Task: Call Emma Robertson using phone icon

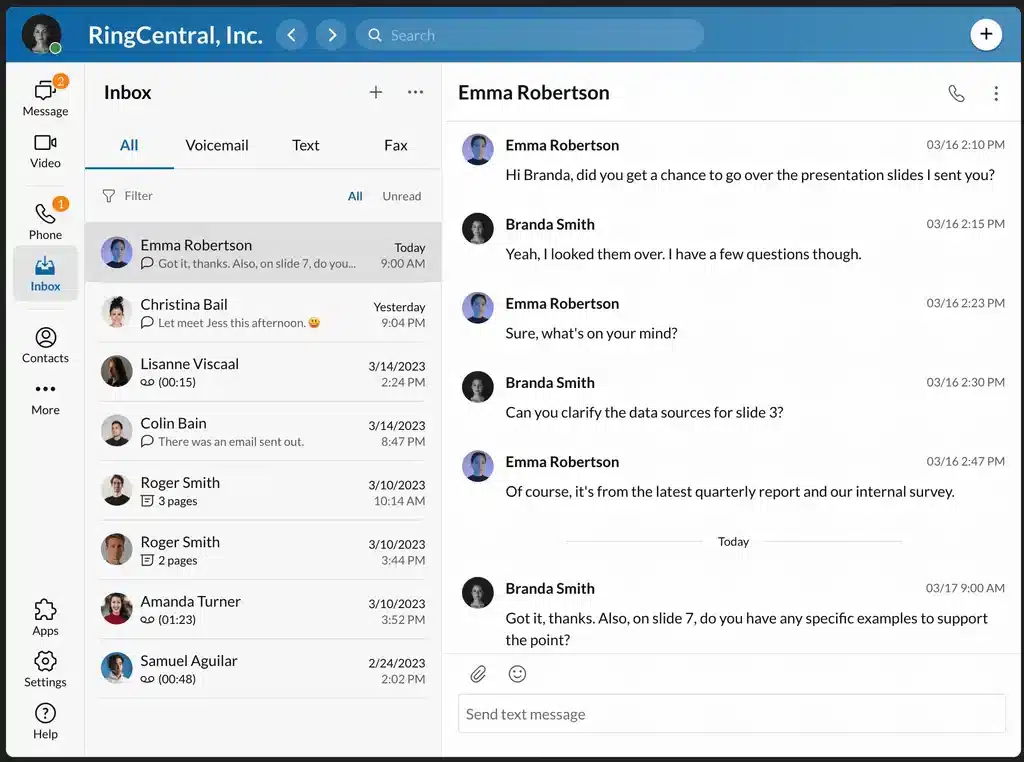Action: pyautogui.click(x=956, y=93)
